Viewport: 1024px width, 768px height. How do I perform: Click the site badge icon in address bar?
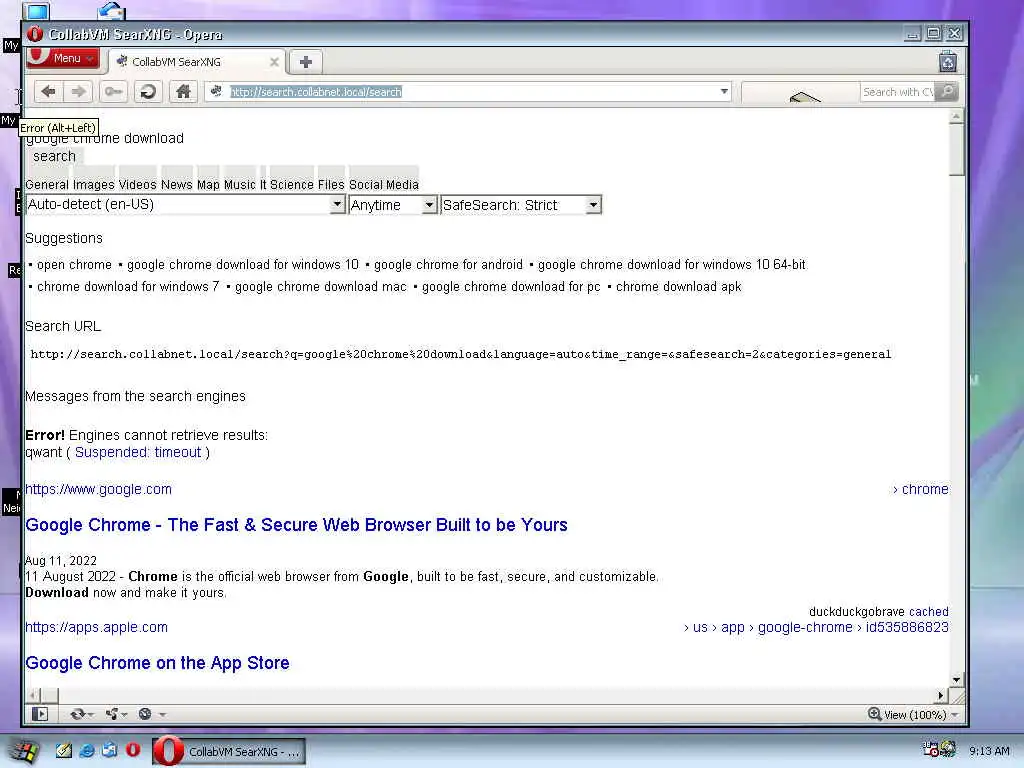coord(217,91)
